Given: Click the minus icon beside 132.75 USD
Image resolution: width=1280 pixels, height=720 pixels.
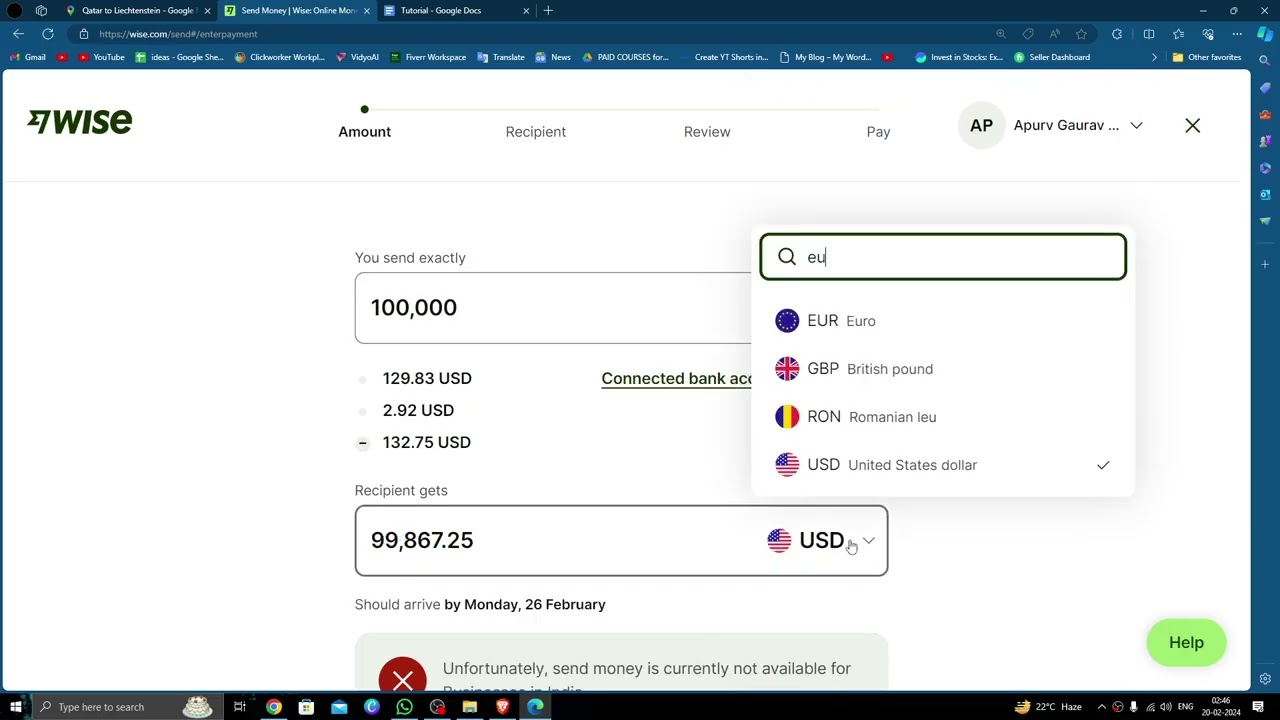Looking at the screenshot, I should tap(362, 443).
